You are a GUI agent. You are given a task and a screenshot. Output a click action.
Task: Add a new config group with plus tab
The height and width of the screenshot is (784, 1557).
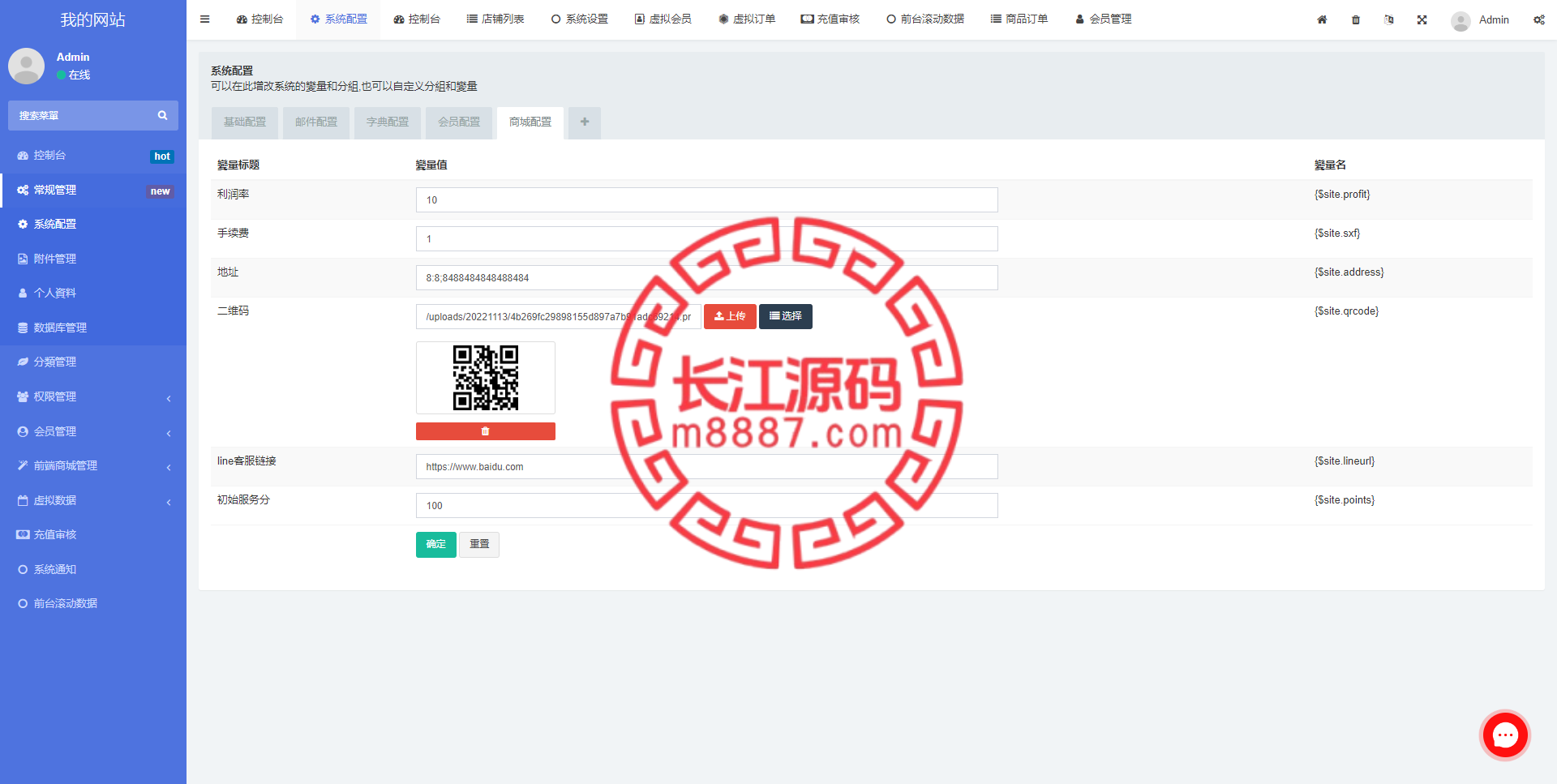tap(585, 122)
